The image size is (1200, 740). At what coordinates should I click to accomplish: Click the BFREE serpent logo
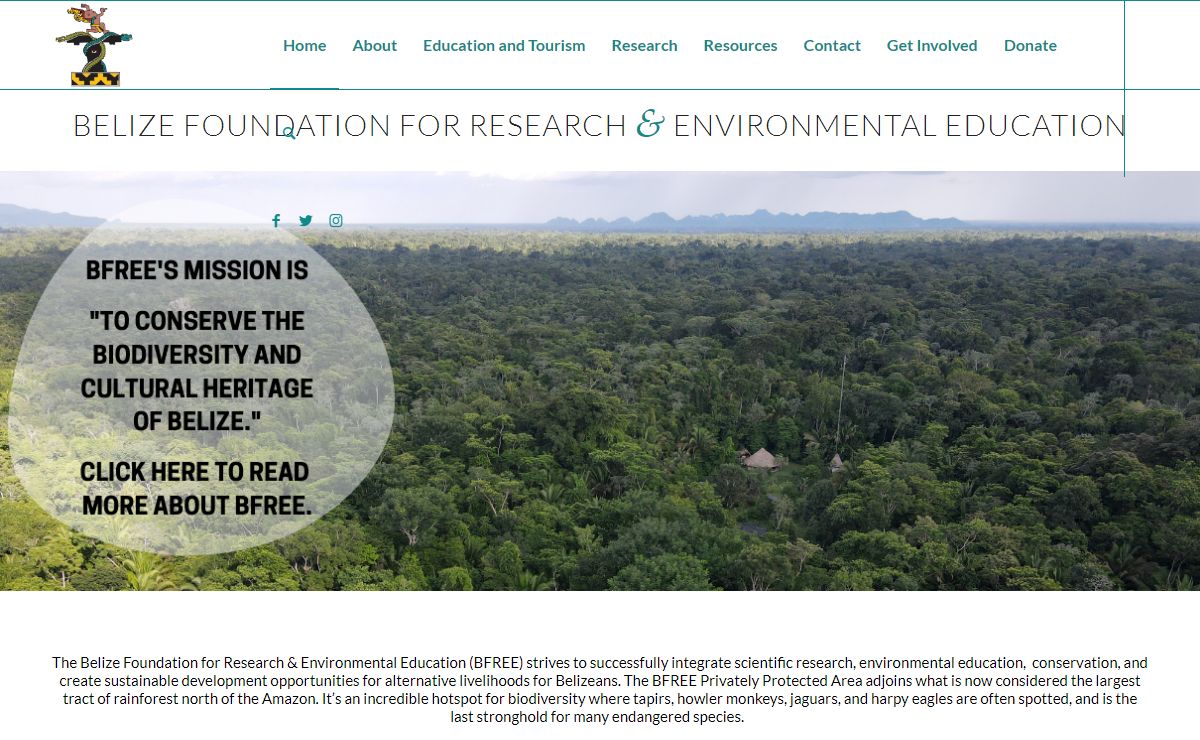click(x=94, y=45)
